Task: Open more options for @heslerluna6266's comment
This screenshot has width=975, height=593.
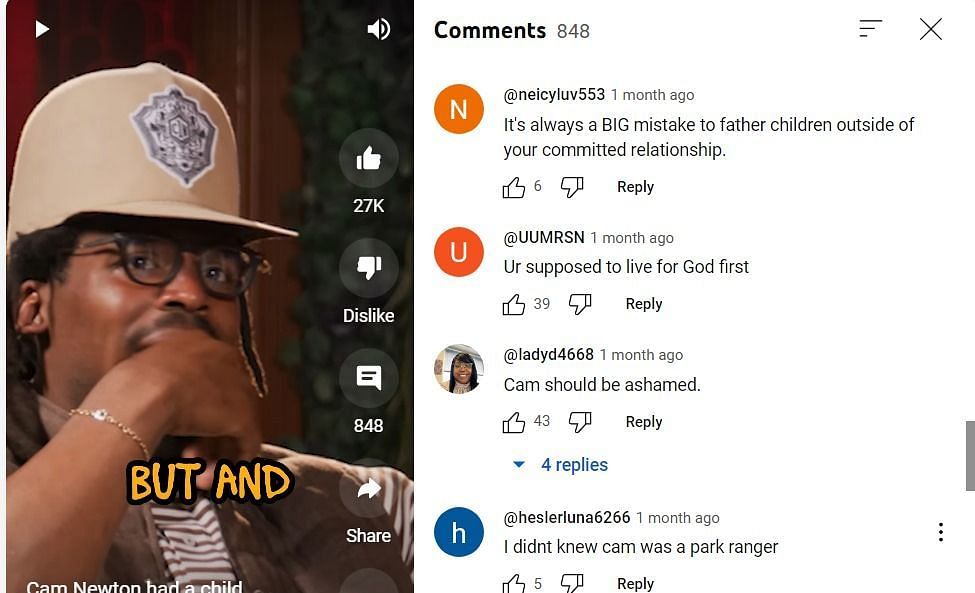Action: 941,532
